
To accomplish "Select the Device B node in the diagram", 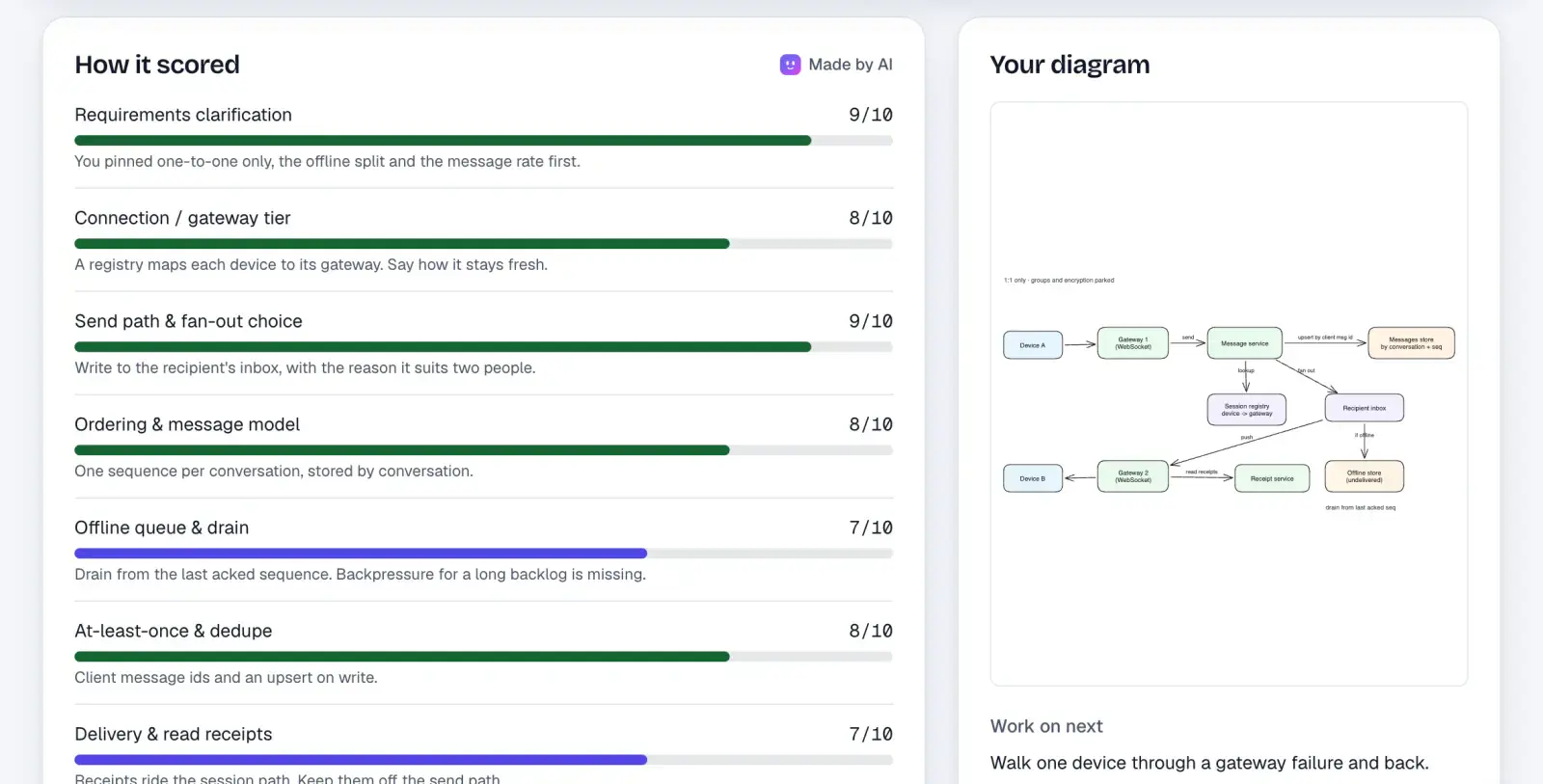I will 1033,478.
